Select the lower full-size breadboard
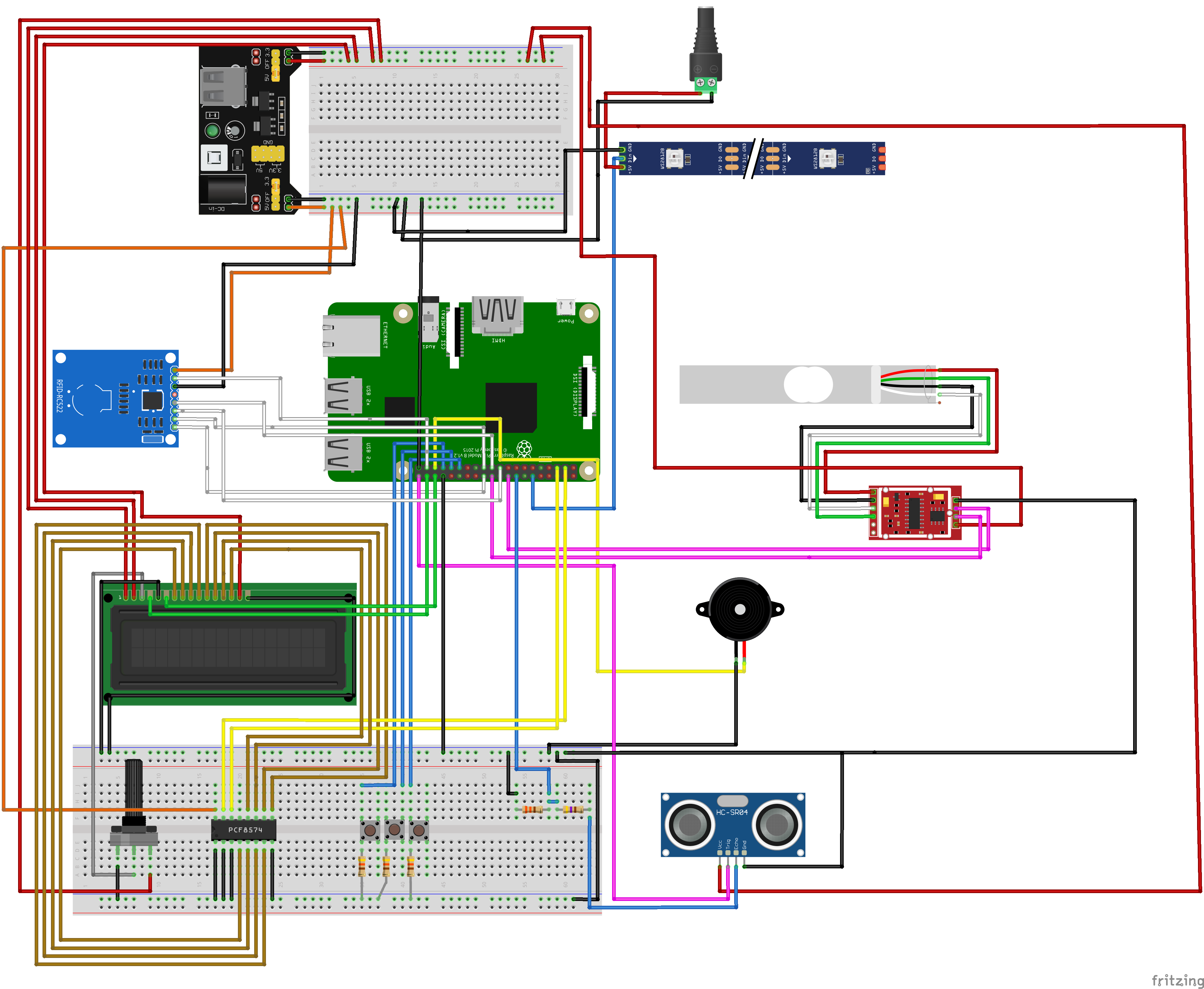 (337, 831)
